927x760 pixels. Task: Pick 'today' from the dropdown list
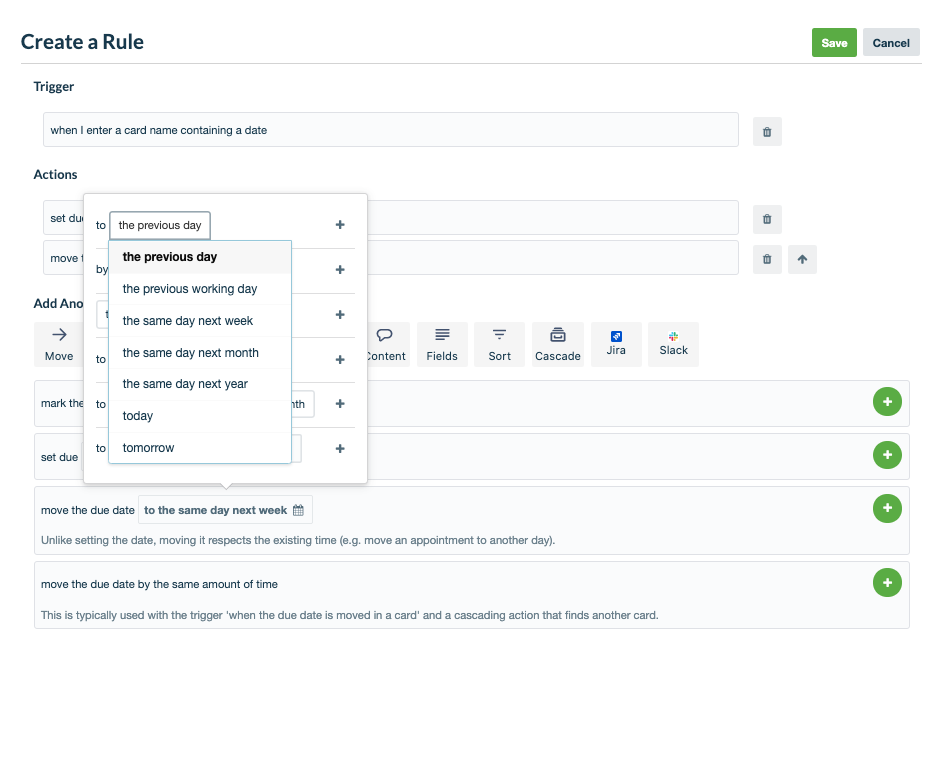pos(200,416)
